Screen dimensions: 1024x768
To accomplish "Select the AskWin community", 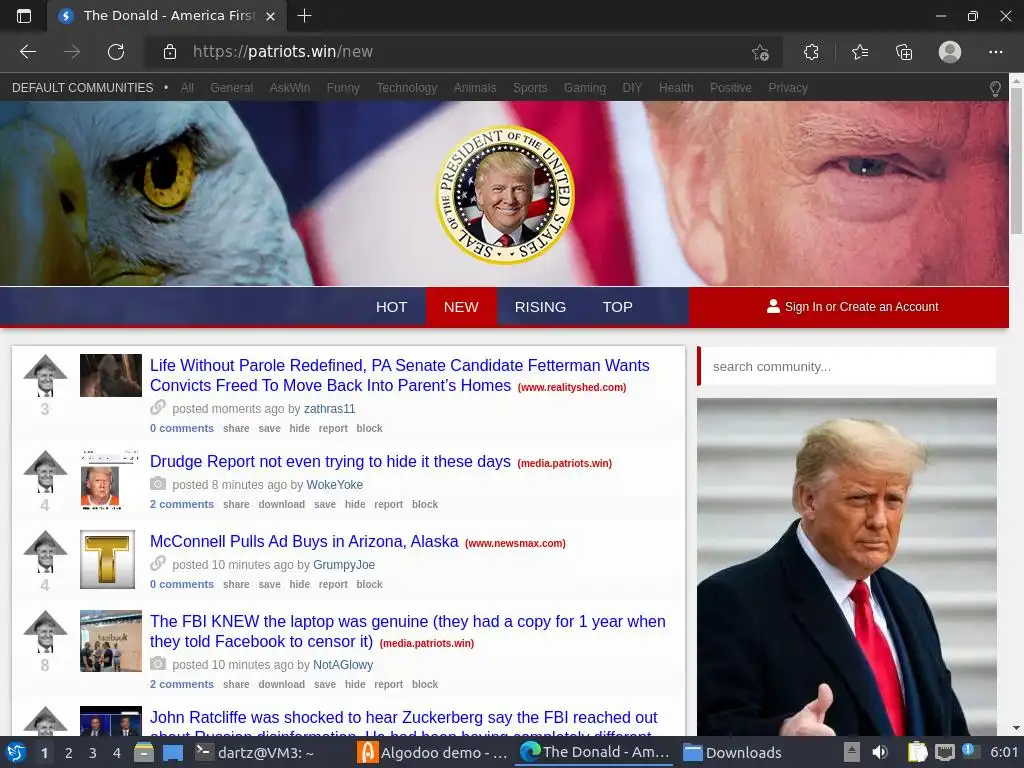I will (290, 88).
